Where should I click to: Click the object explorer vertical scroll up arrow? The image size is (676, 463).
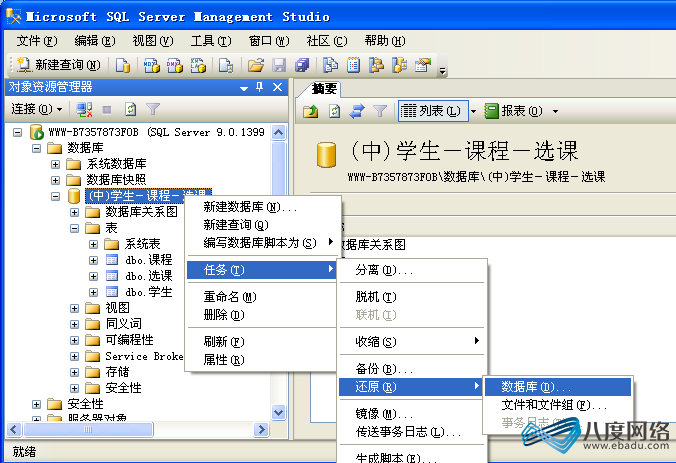click(x=279, y=132)
